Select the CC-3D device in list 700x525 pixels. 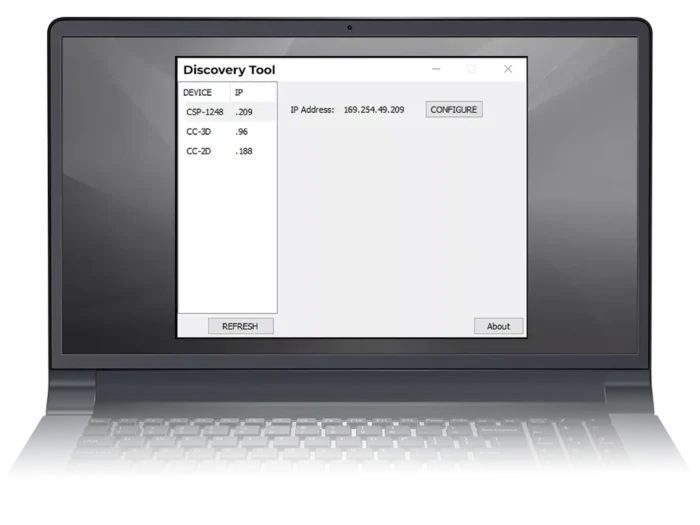point(199,132)
